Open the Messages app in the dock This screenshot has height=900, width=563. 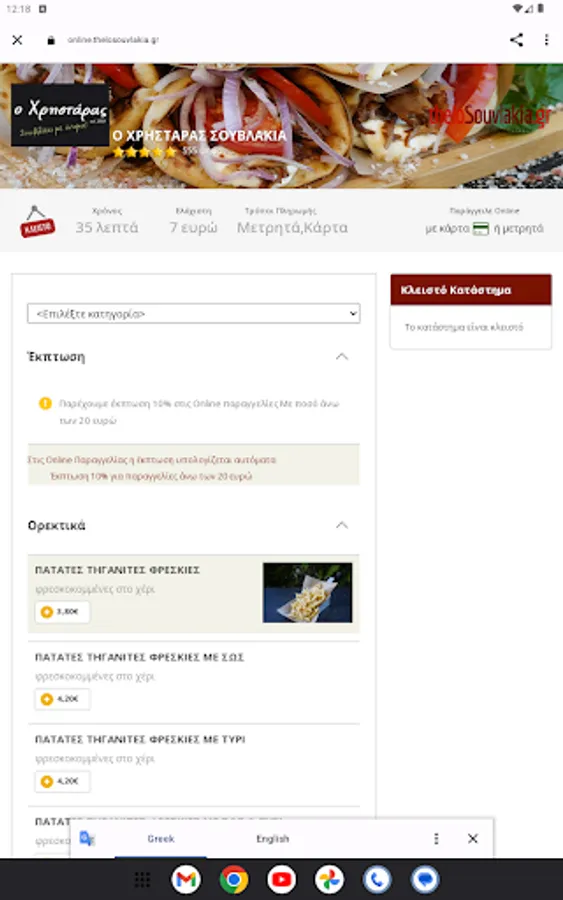point(425,879)
